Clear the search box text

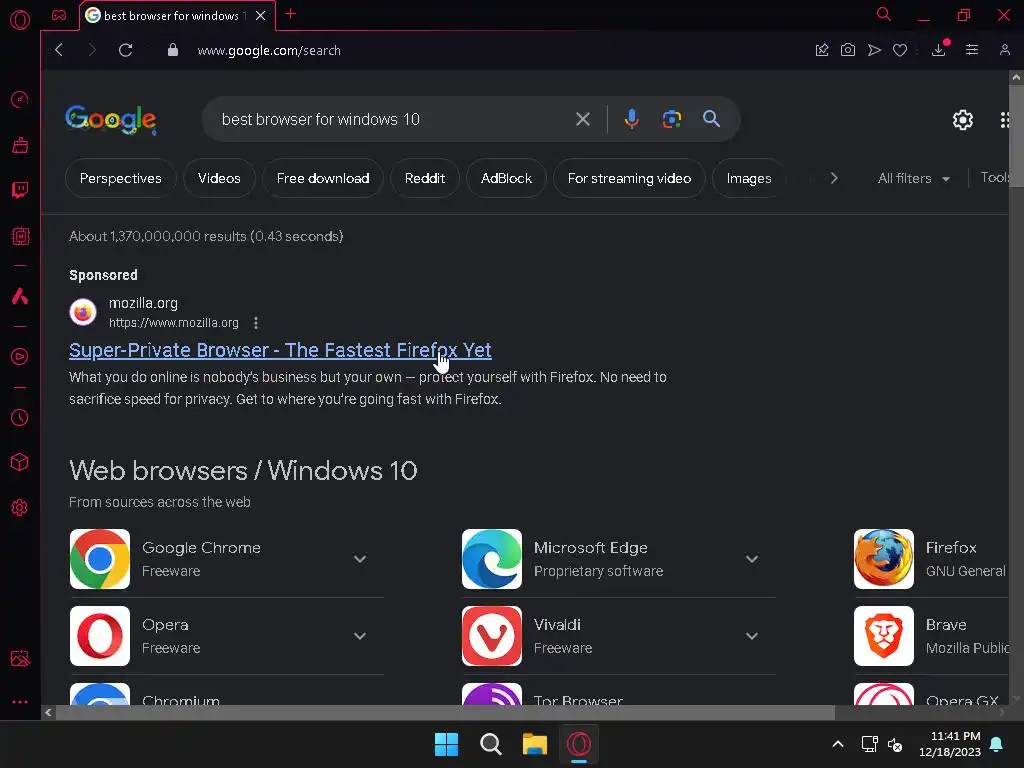[583, 119]
